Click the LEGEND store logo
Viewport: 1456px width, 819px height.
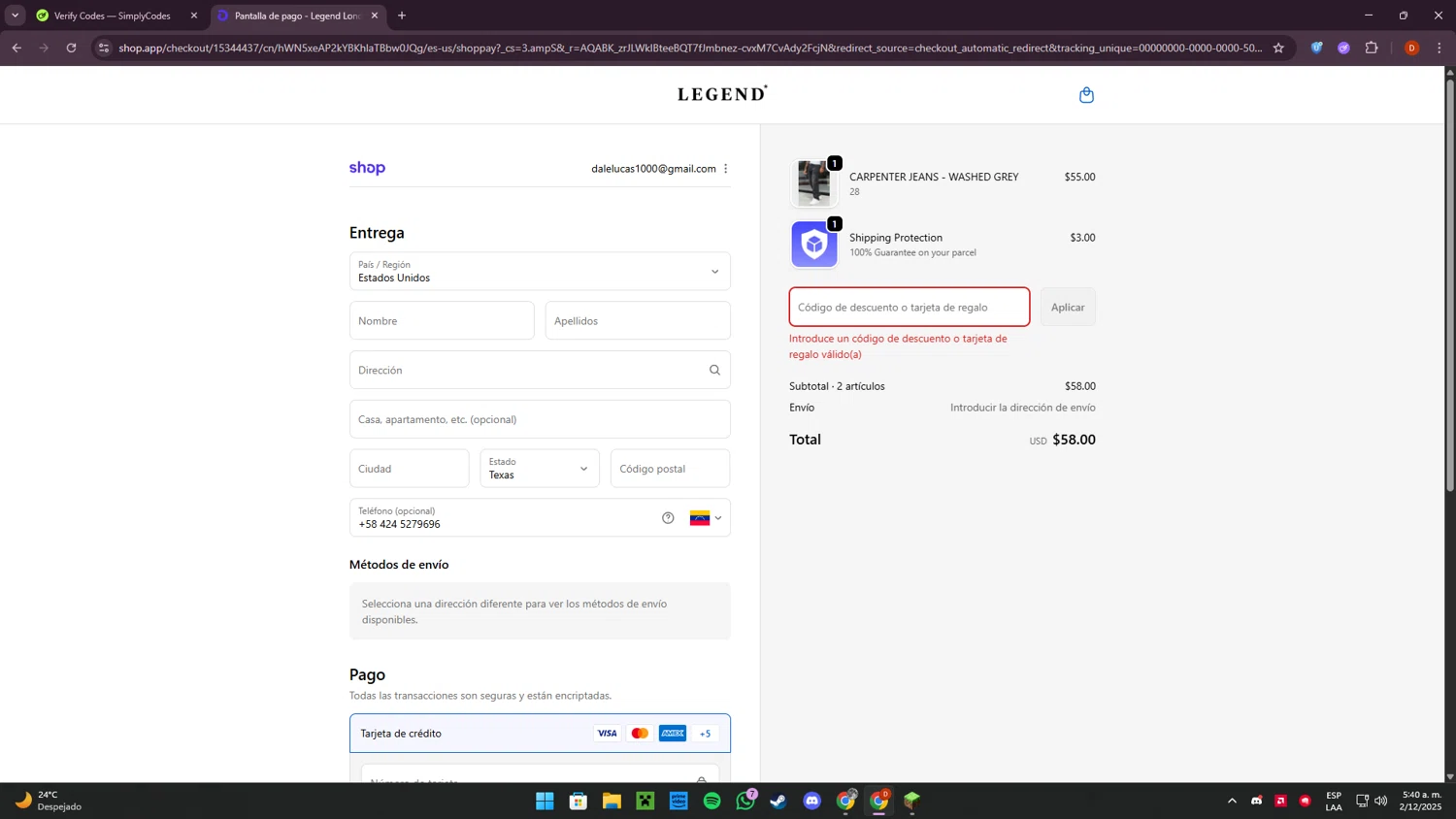(x=722, y=94)
